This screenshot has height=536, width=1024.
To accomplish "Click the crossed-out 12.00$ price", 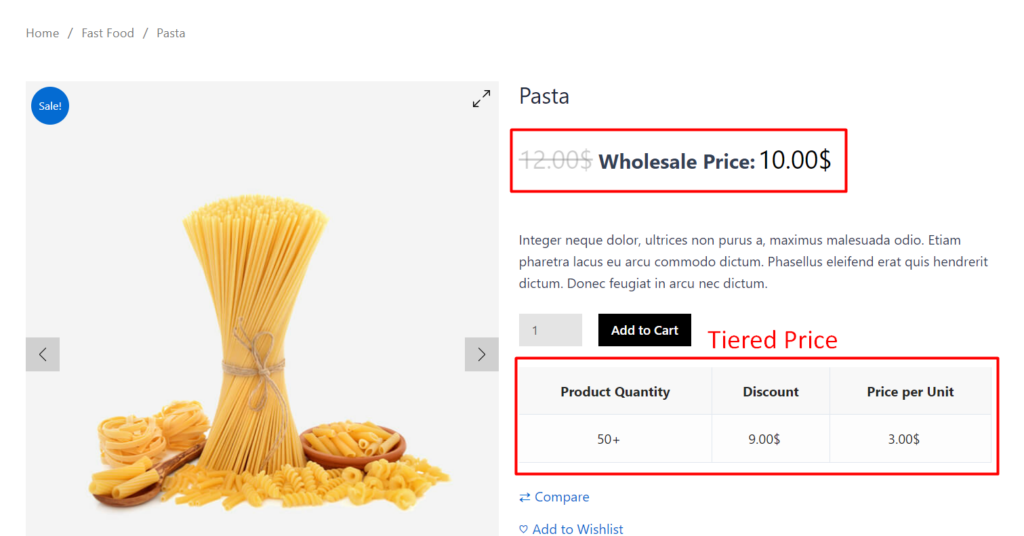I will coord(555,160).
